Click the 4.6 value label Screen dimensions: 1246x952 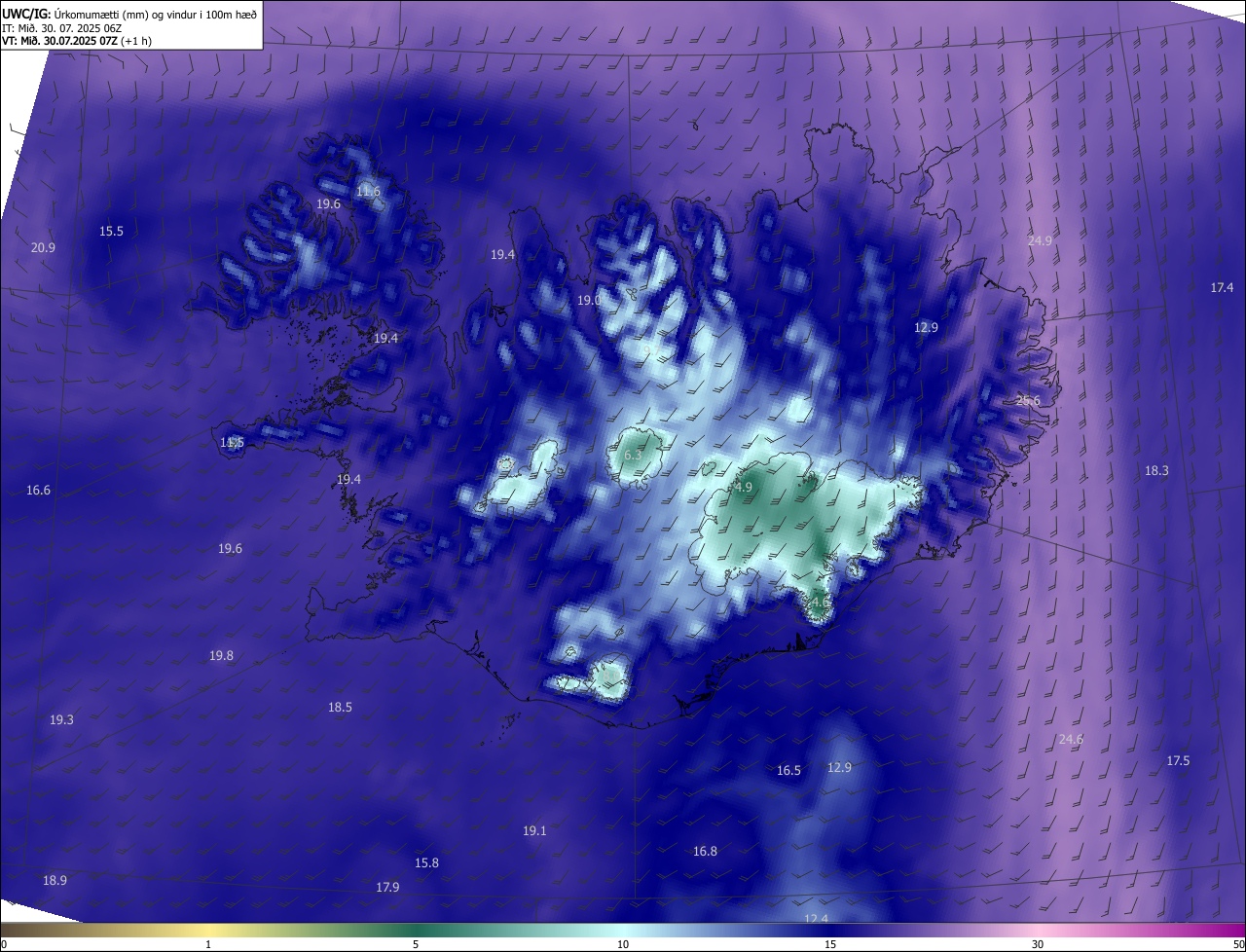821,603
